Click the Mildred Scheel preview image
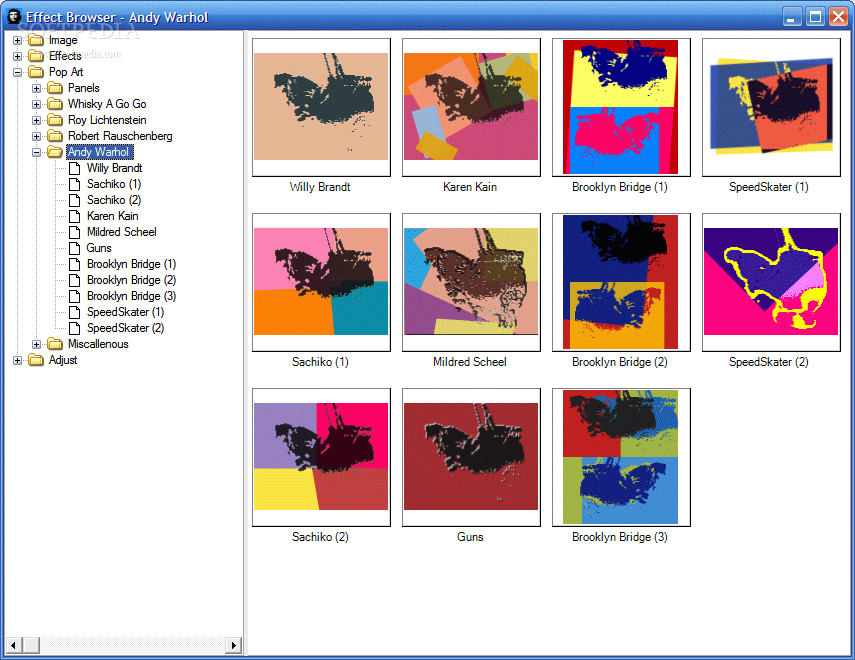Image resolution: width=855 pixels, height=660 pixels. (470, 282)
